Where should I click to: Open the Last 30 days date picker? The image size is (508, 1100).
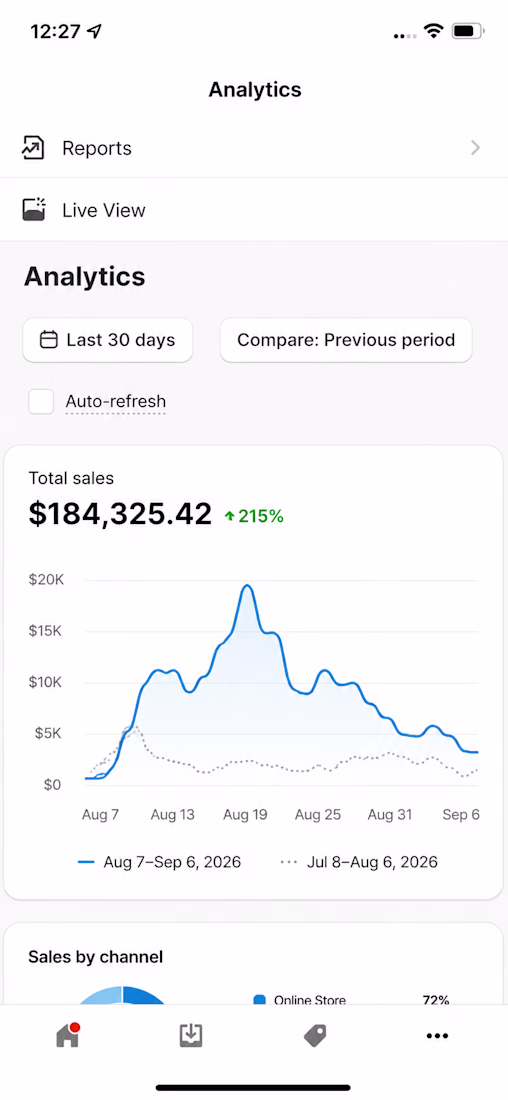(107, 340)
